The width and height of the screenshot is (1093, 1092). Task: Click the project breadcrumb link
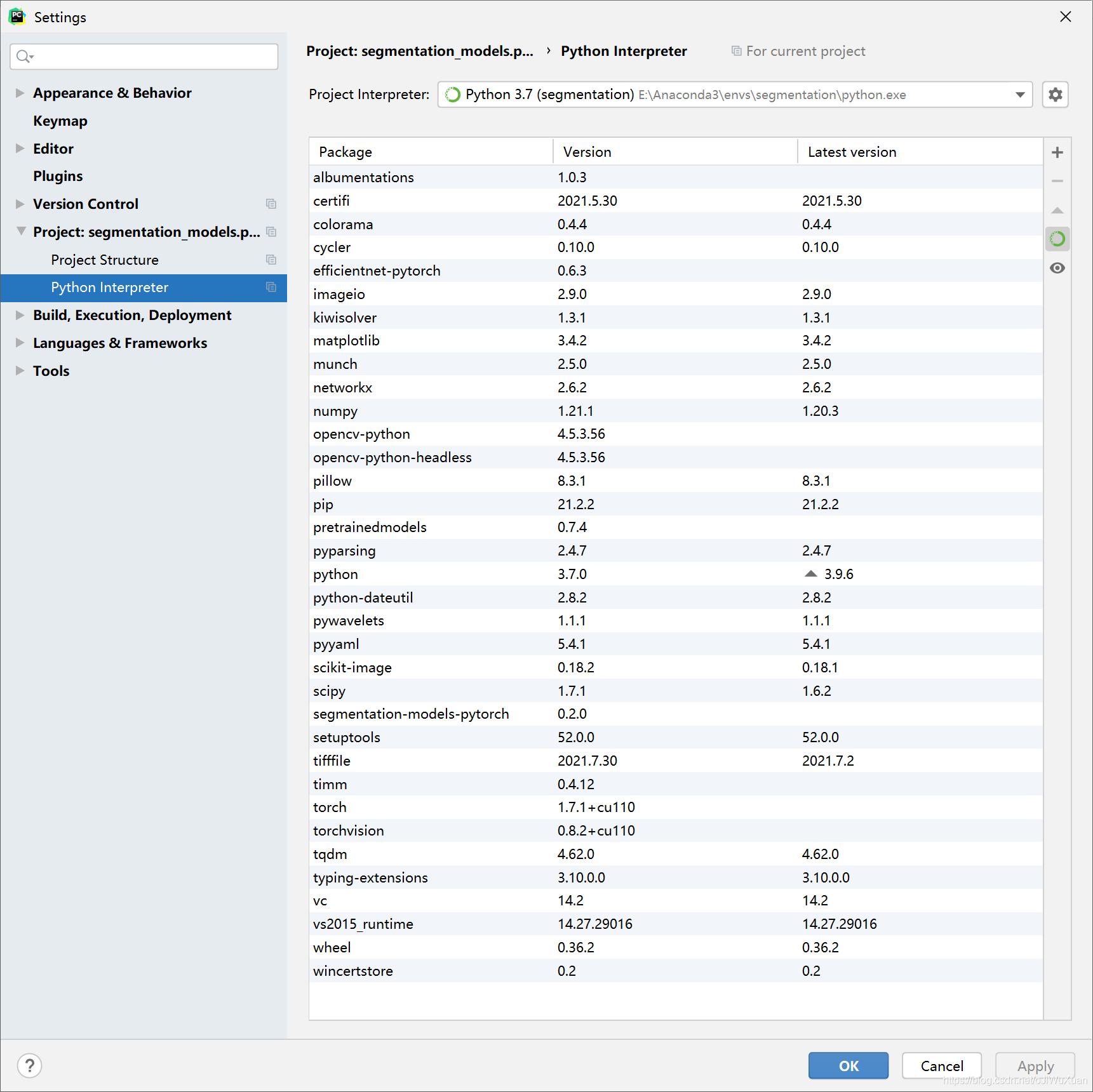click(x=420, y=51)
